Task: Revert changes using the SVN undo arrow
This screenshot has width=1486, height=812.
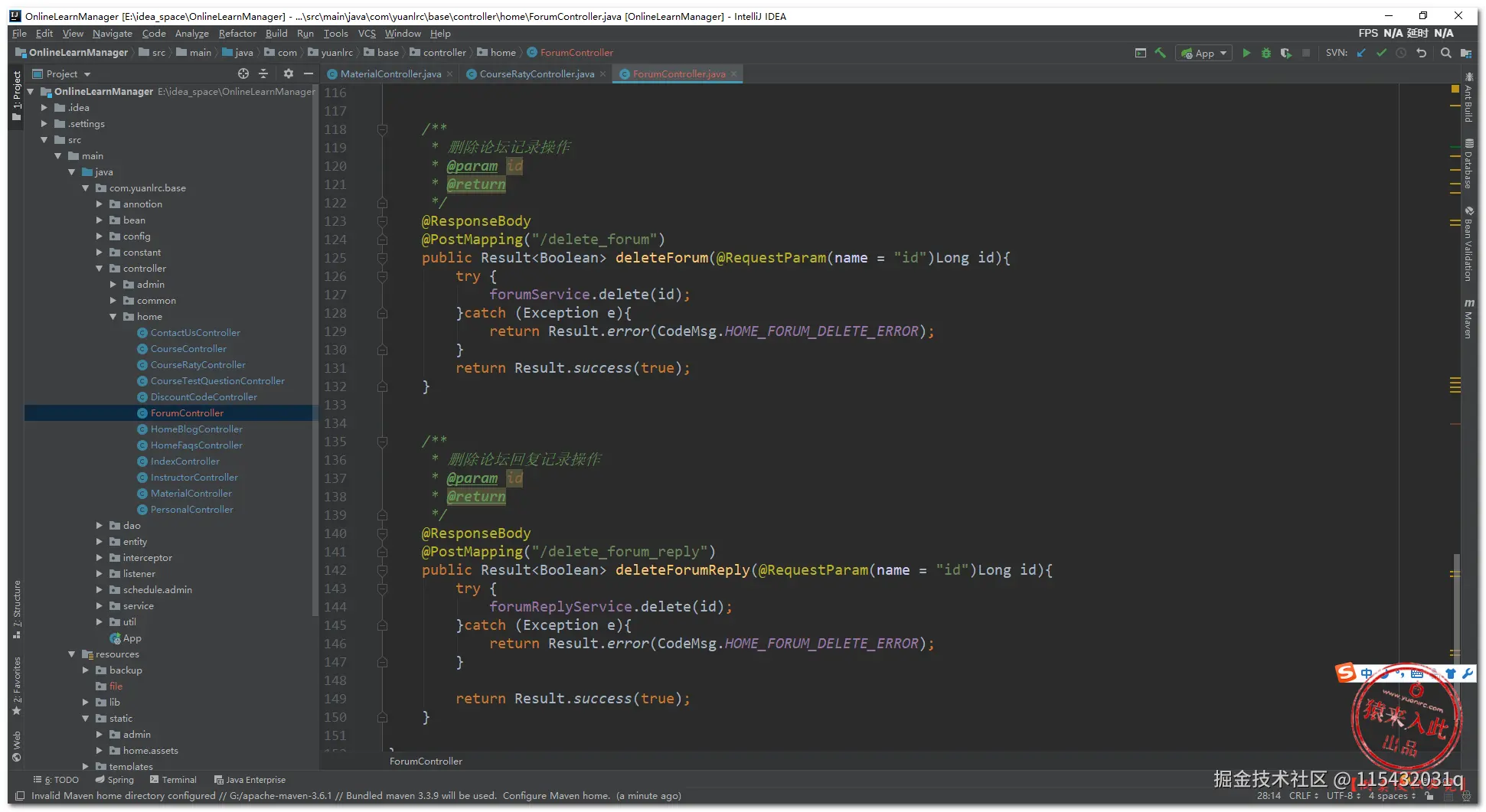Action: tap(1422, 53)
